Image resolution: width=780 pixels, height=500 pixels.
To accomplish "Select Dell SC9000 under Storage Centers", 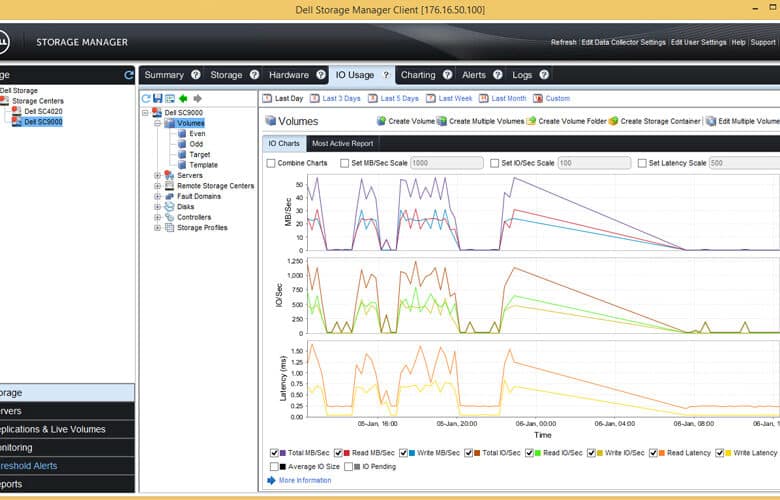I will coord(43,121).
